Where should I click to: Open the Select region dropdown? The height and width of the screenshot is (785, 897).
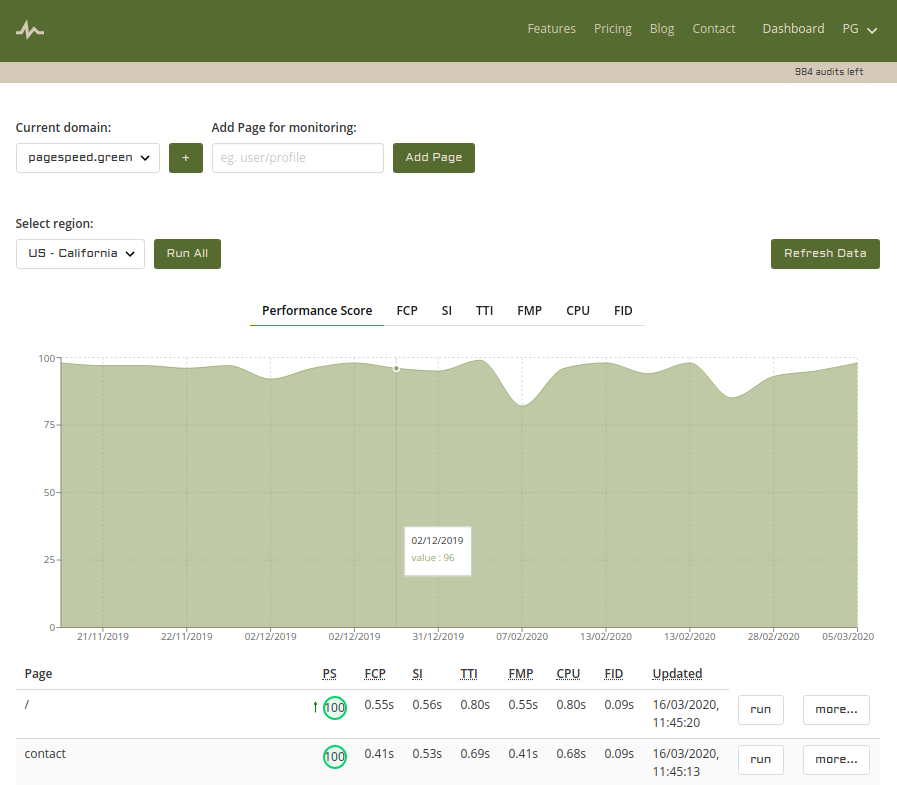tap(81, 254)
